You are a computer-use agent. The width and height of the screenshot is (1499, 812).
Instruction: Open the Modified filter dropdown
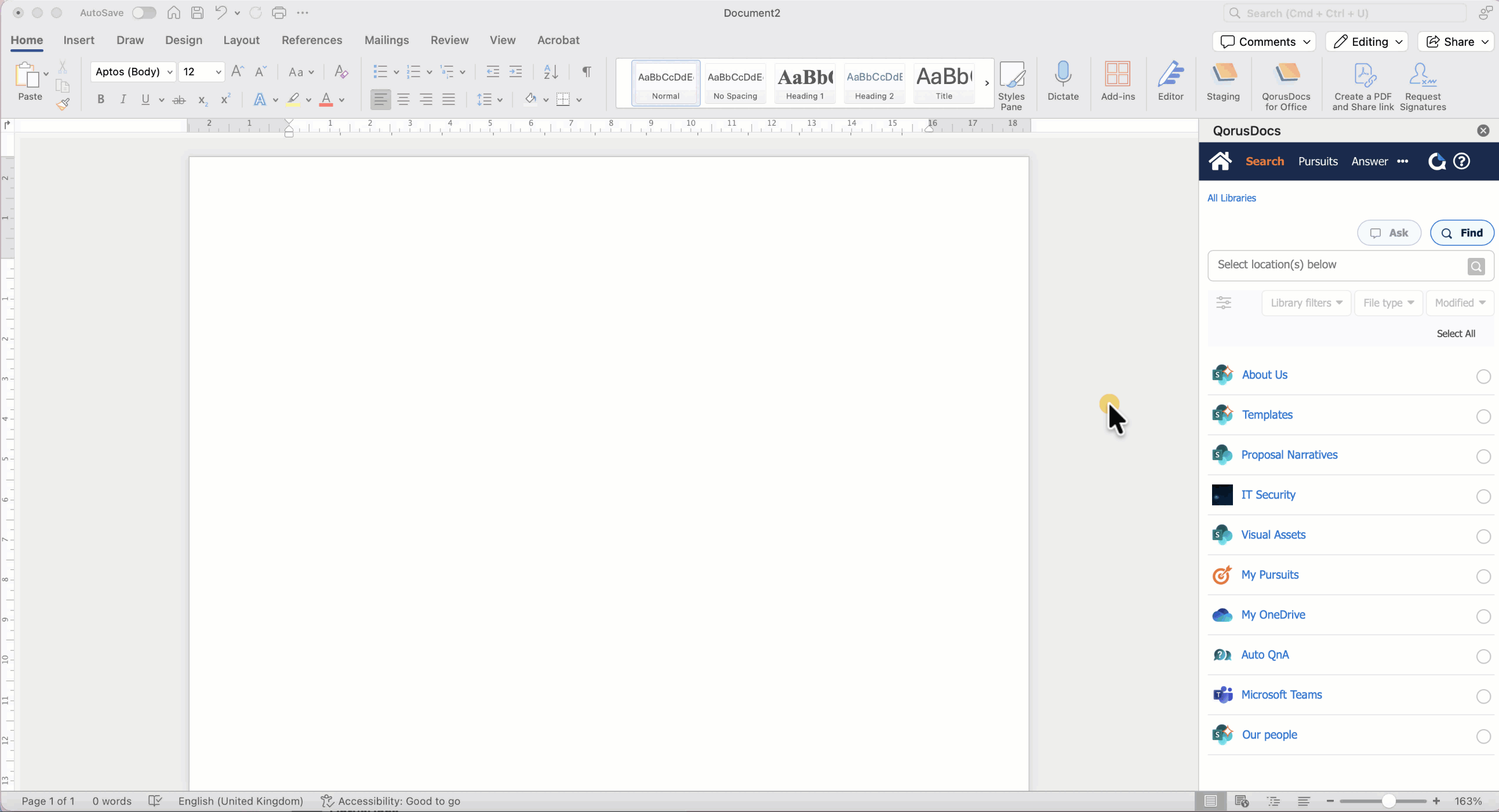coord(1460,303)
